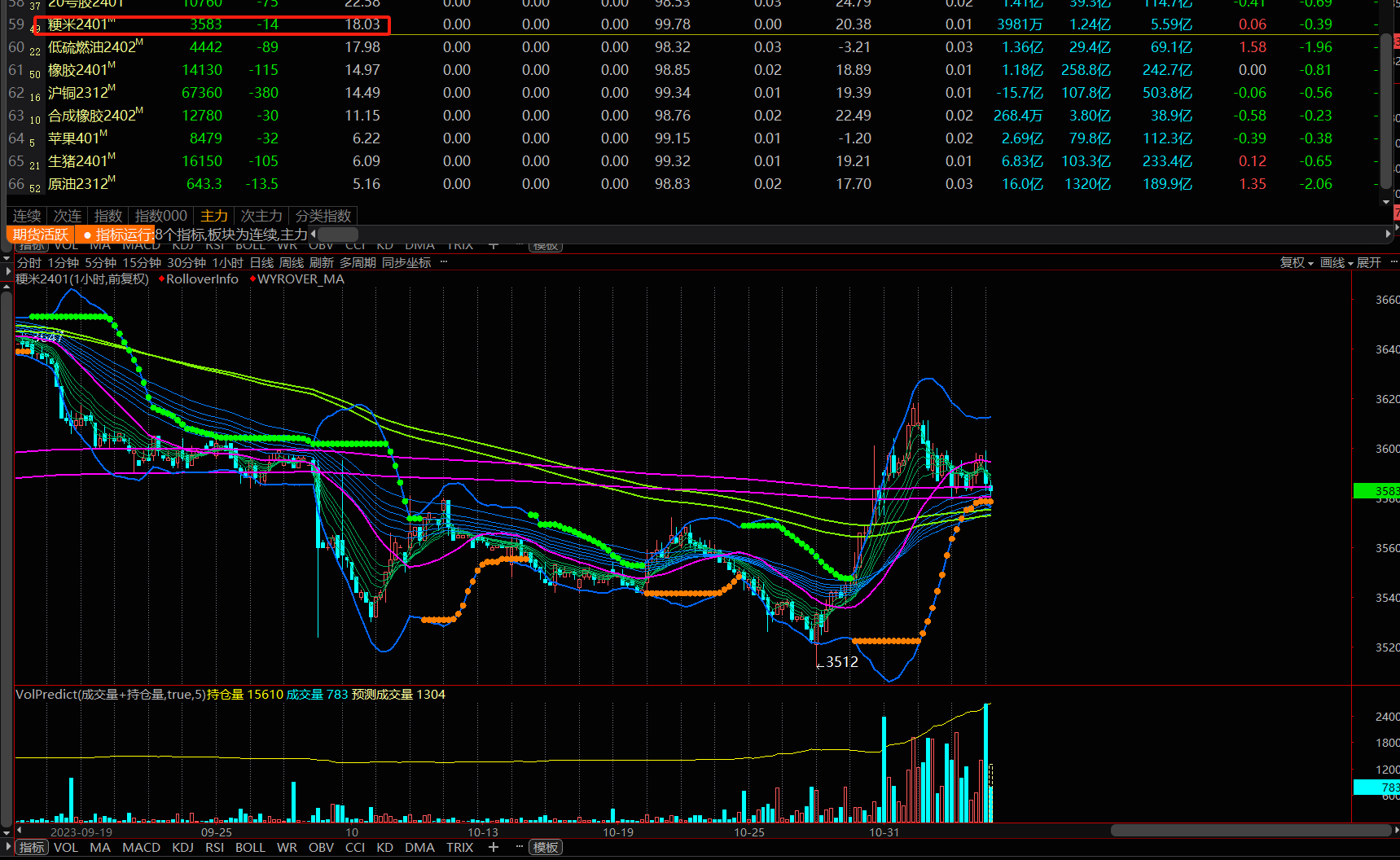
Task: Open the 复权 dropdown menu
Action: point(1296,262)
